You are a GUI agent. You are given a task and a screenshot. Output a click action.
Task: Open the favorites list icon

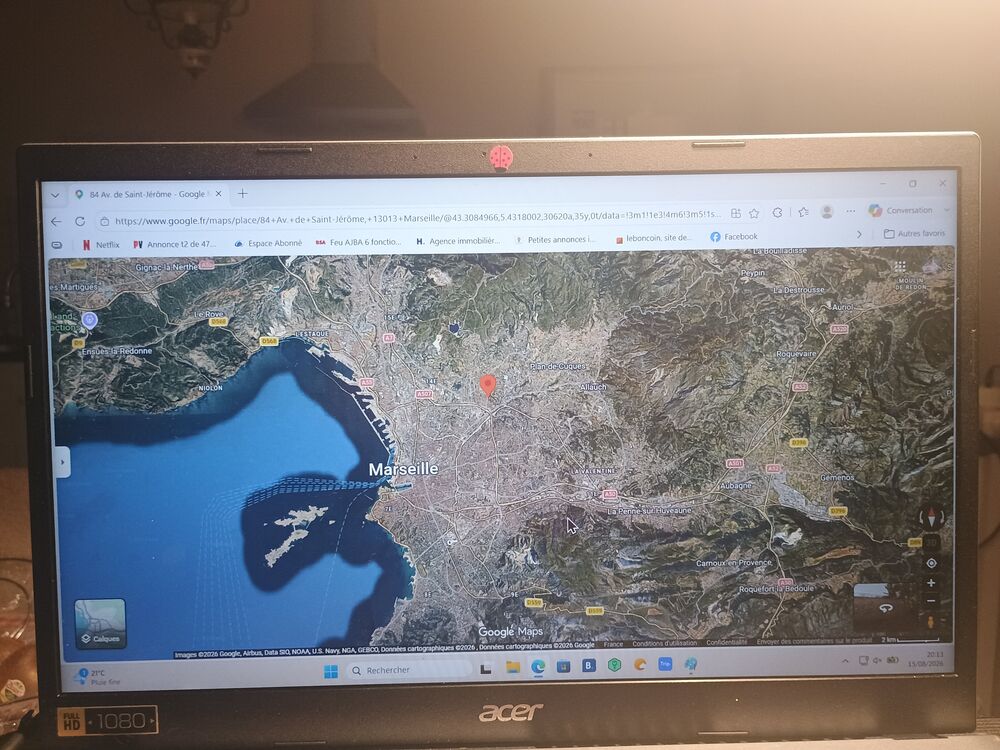click(x=804, y=212)
